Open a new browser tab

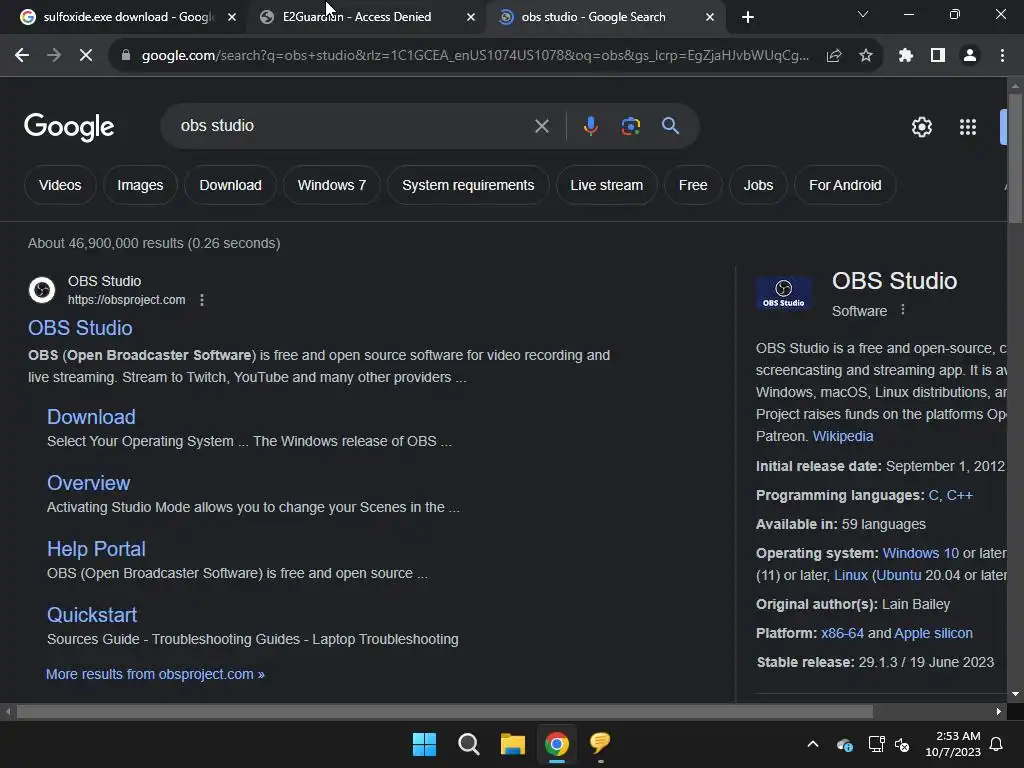748,17
